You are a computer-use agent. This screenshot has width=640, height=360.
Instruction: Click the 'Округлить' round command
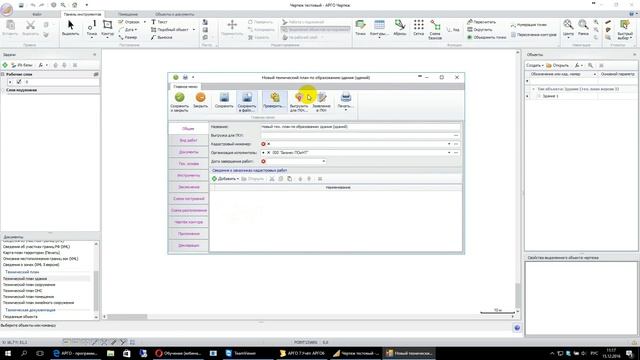480,30
